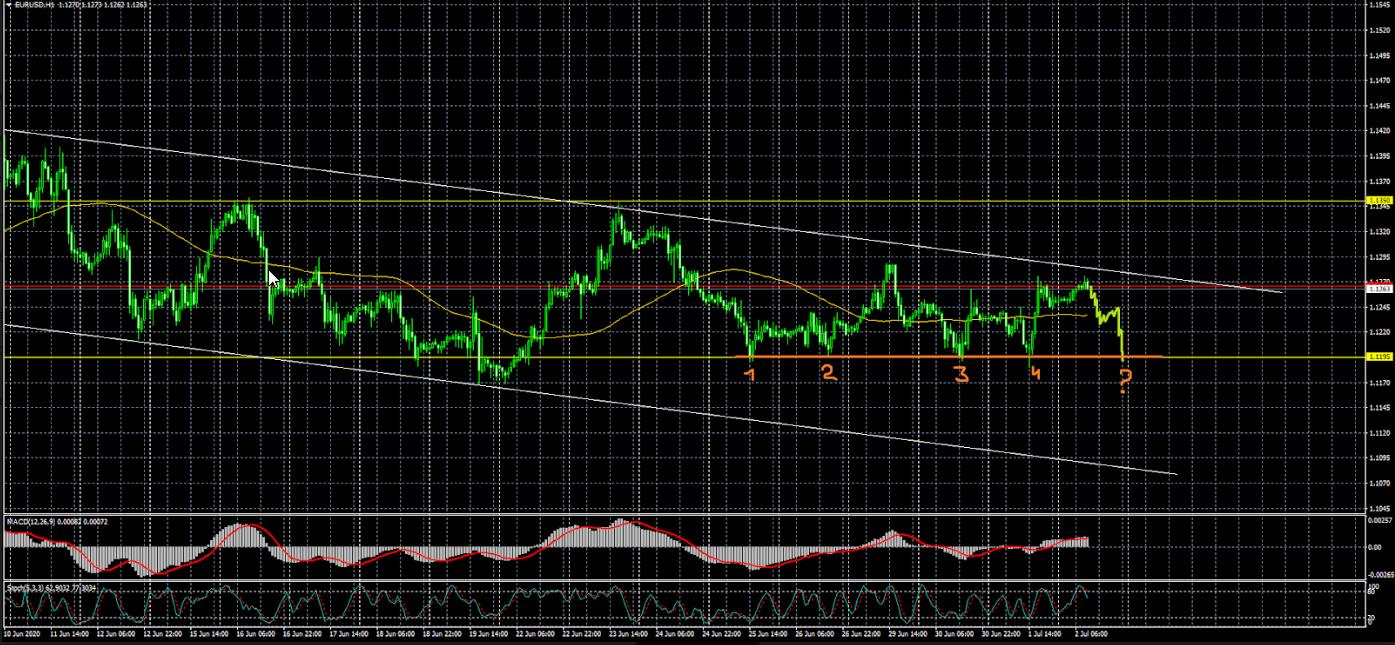1395x645 pixels.
Task: Click the yellow 1.1350 price label
Action: pyautogui.click(x=1379, y=201)
